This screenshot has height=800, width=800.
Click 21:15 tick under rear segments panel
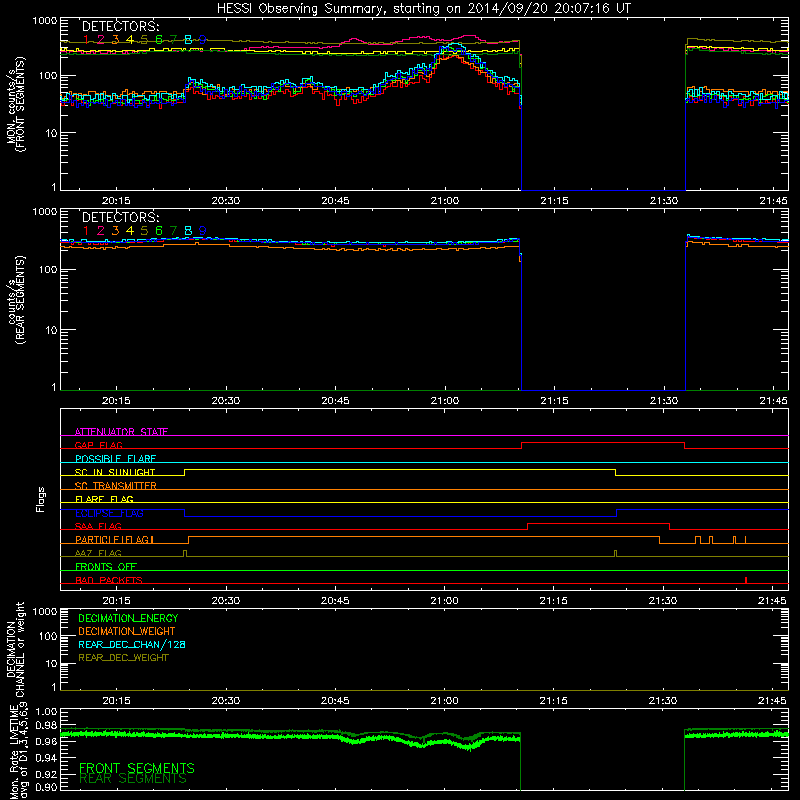[x=554, y=401]
